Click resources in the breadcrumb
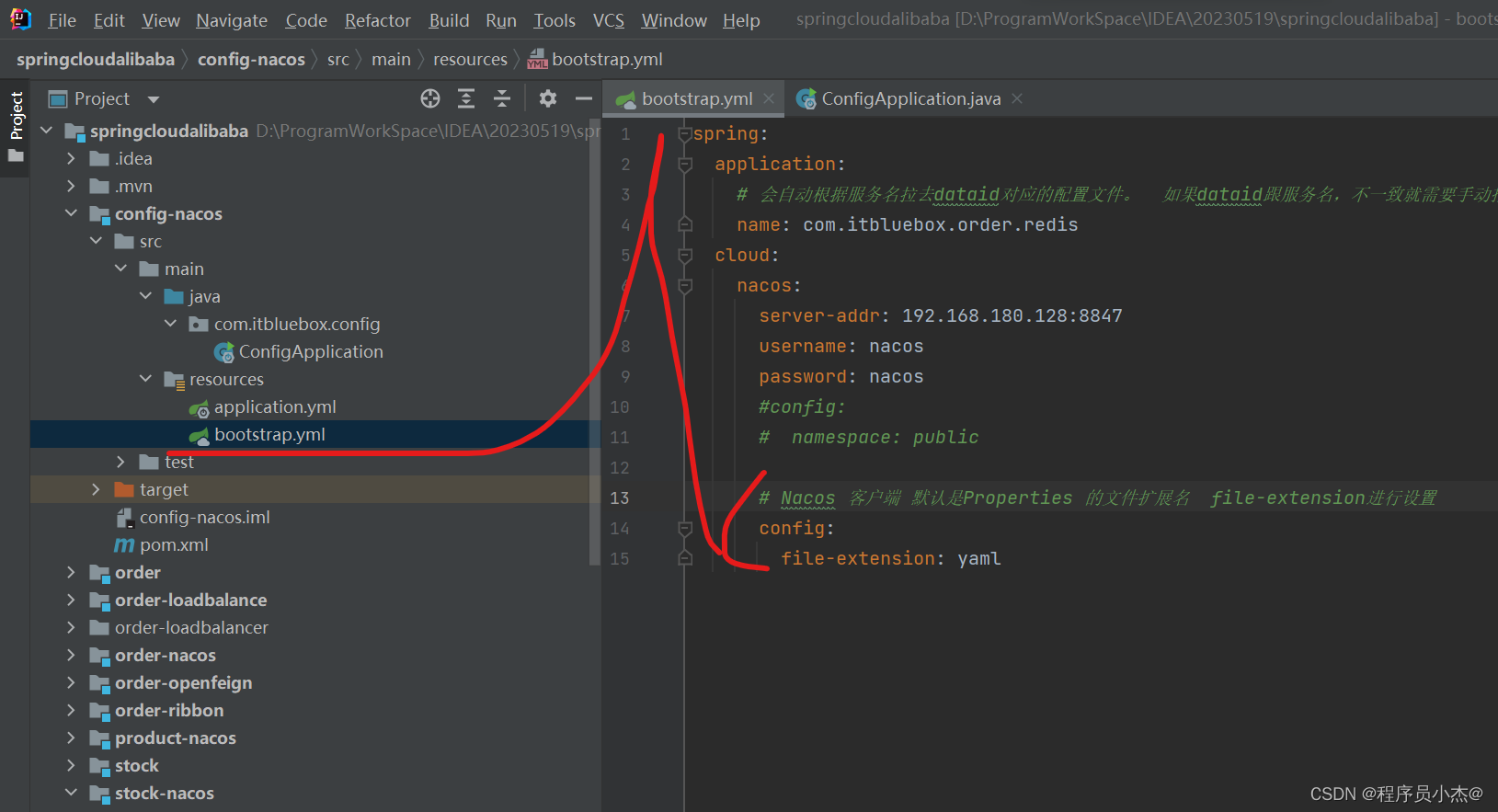 (x=470, y=60)
